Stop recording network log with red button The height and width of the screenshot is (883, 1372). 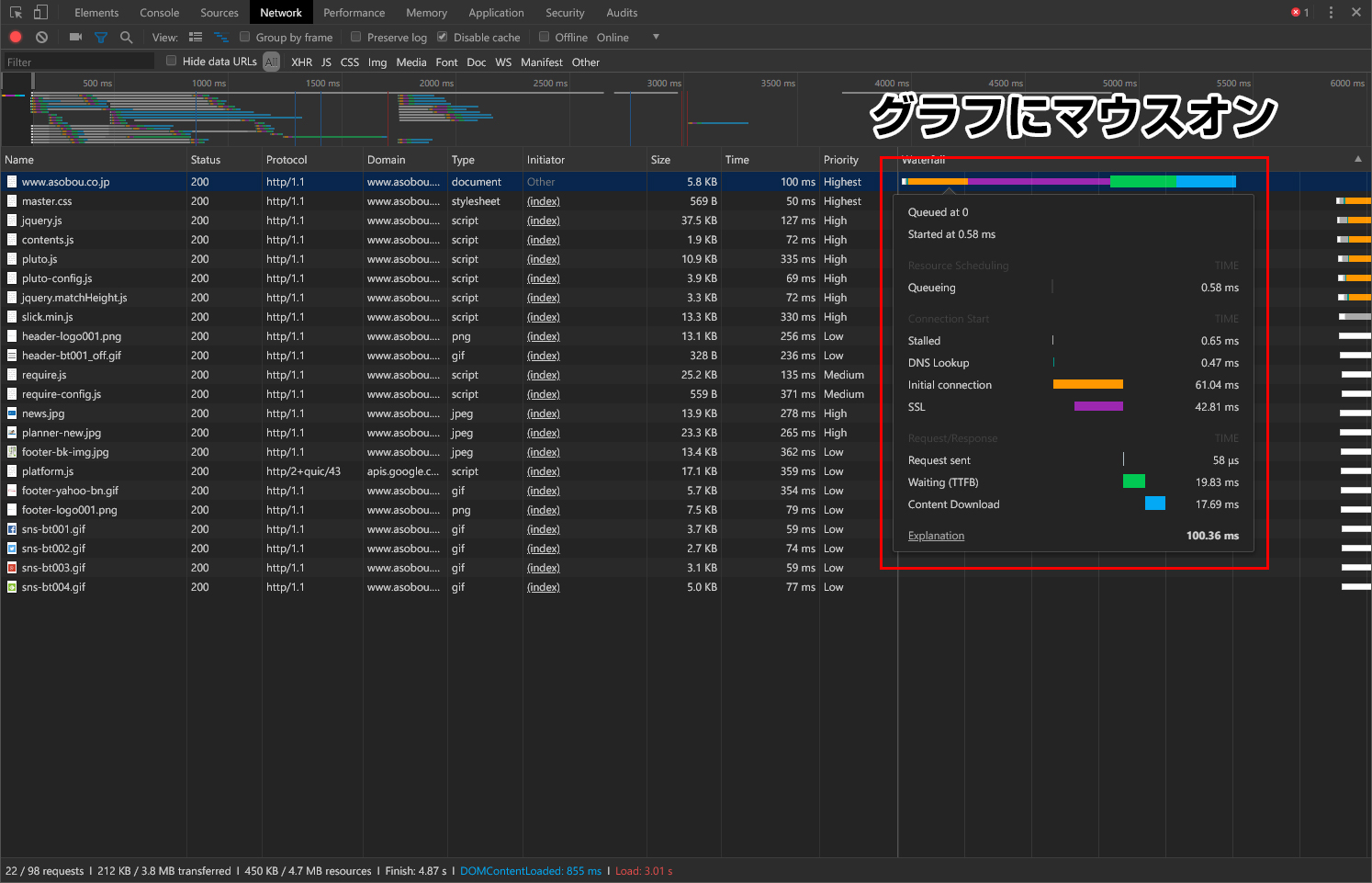click(x=16, y=37)
